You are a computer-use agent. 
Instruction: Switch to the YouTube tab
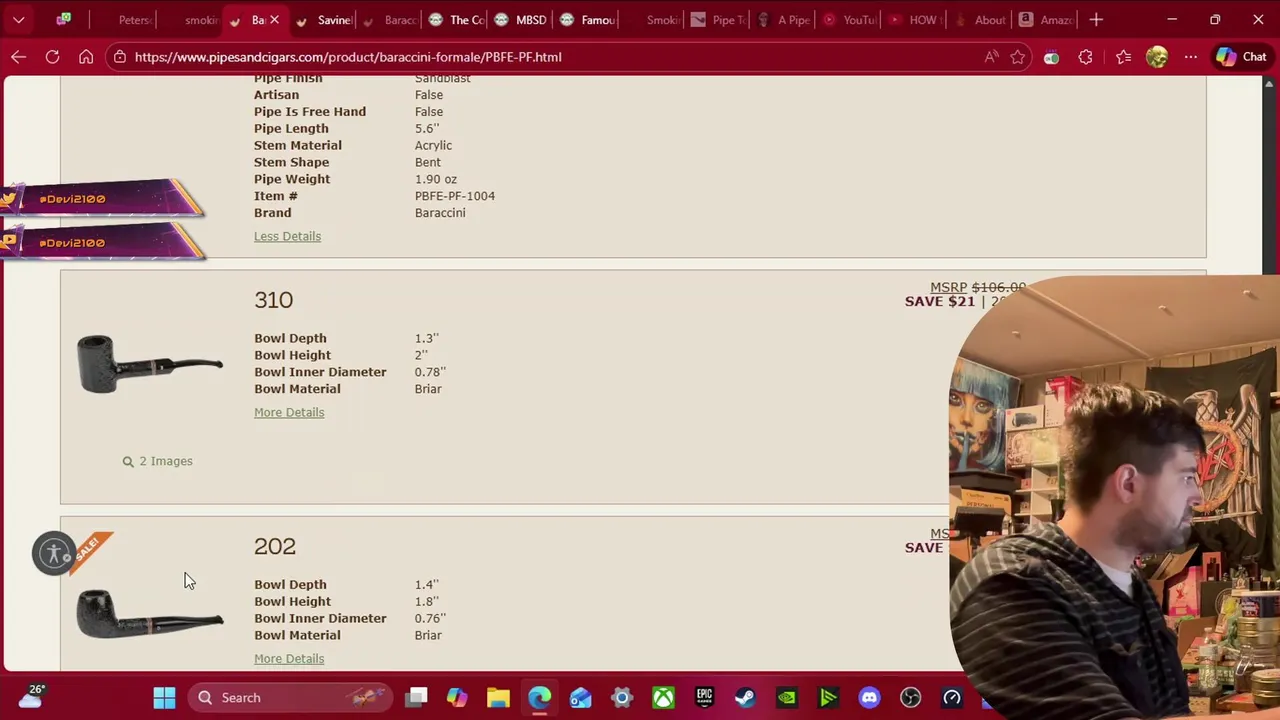point(851,19)
